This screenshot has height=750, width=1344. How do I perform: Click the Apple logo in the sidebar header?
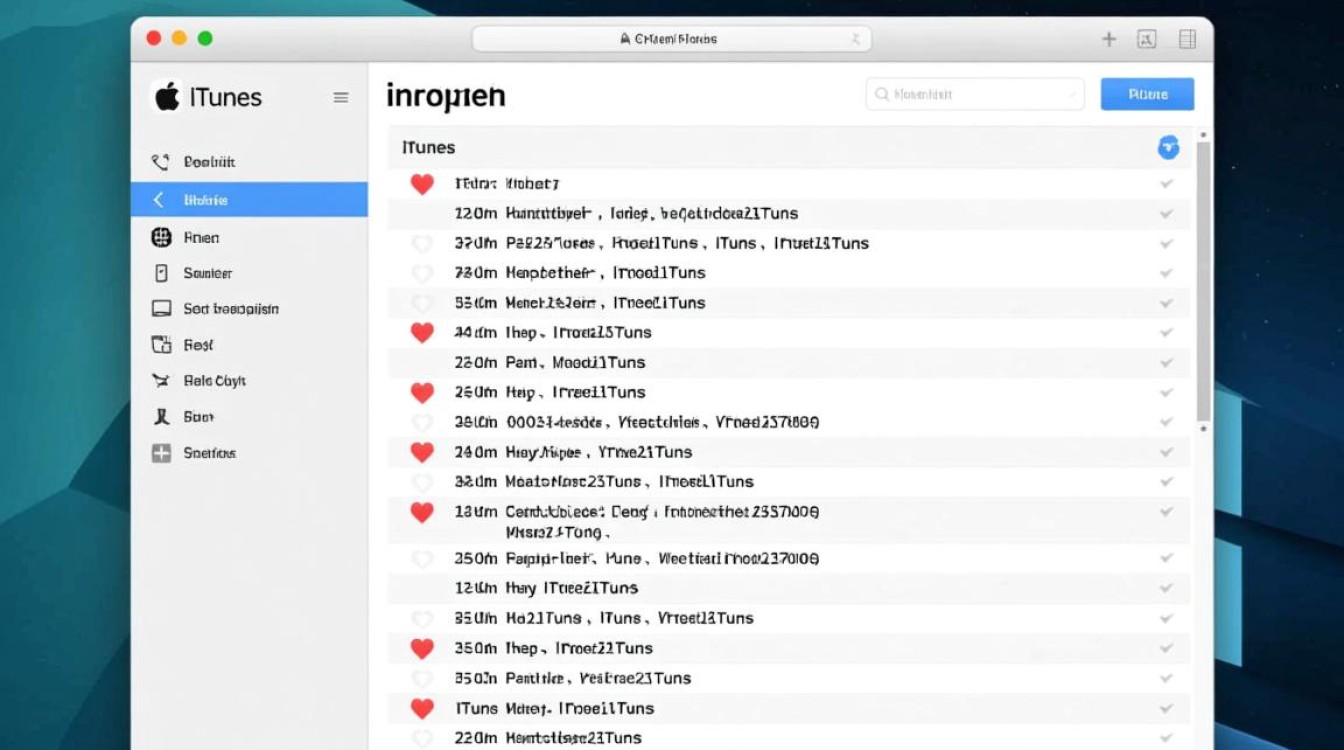point(167,97)
